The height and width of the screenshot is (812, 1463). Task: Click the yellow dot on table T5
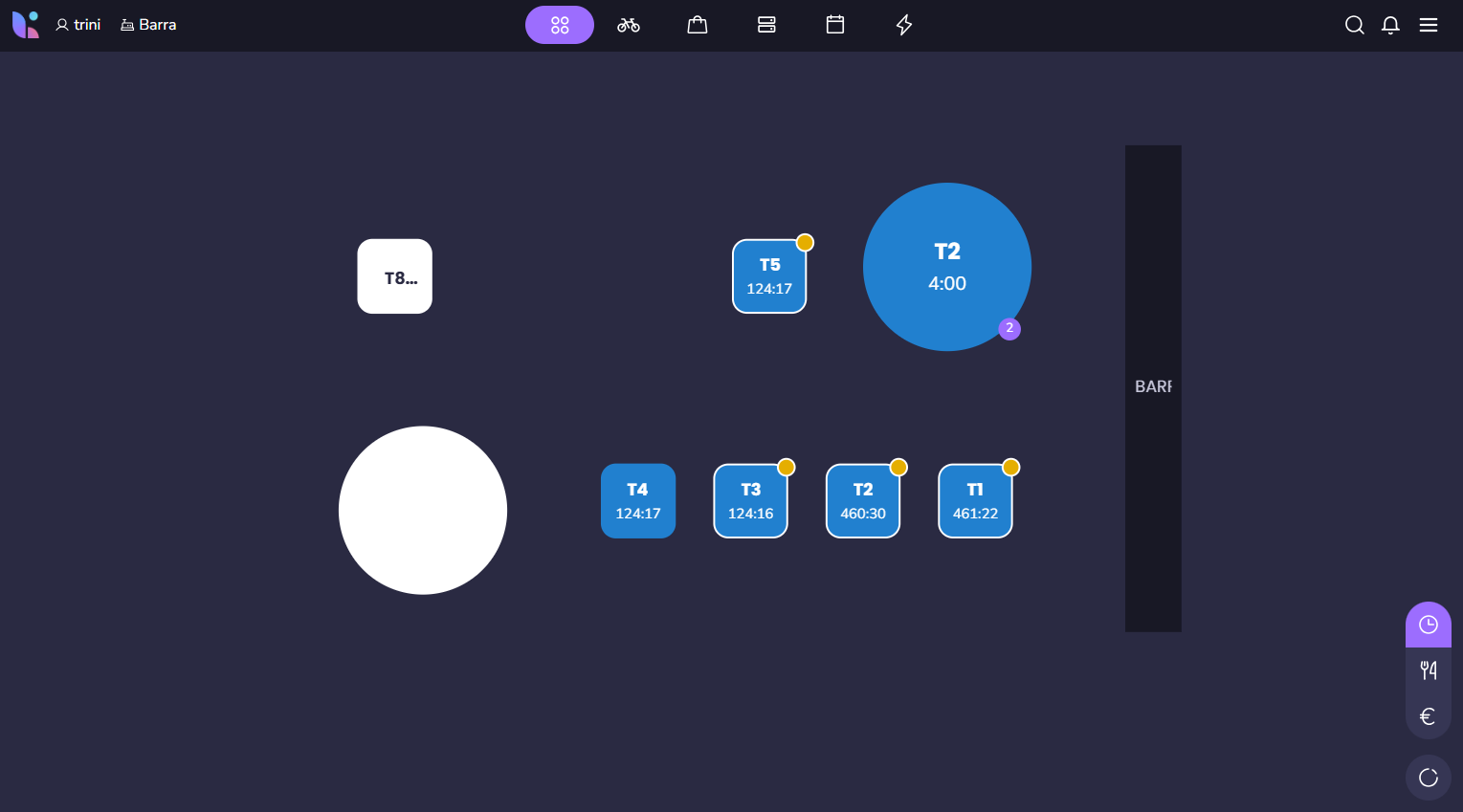[806, 243]
